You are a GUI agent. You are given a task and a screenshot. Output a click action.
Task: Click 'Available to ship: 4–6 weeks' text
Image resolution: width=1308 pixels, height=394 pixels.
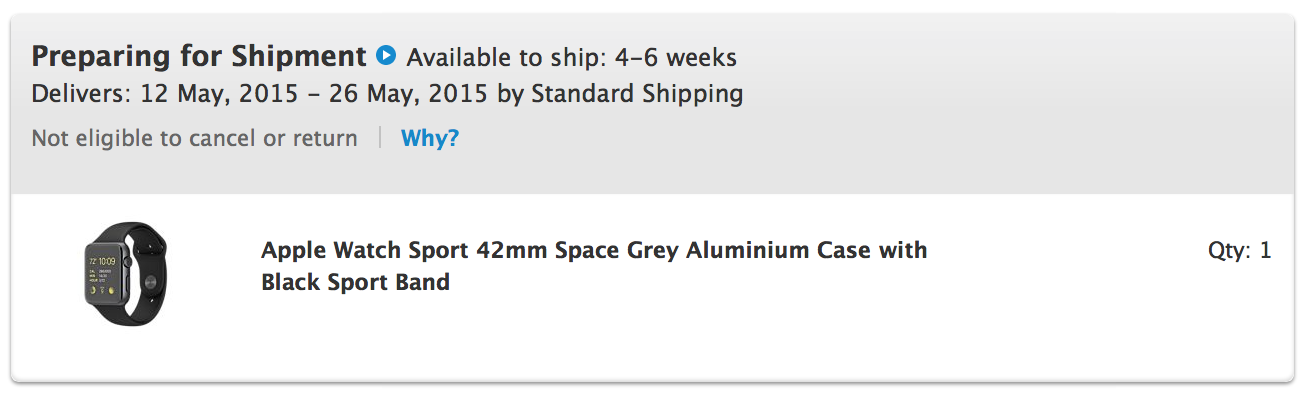click(x=571, y=56)
